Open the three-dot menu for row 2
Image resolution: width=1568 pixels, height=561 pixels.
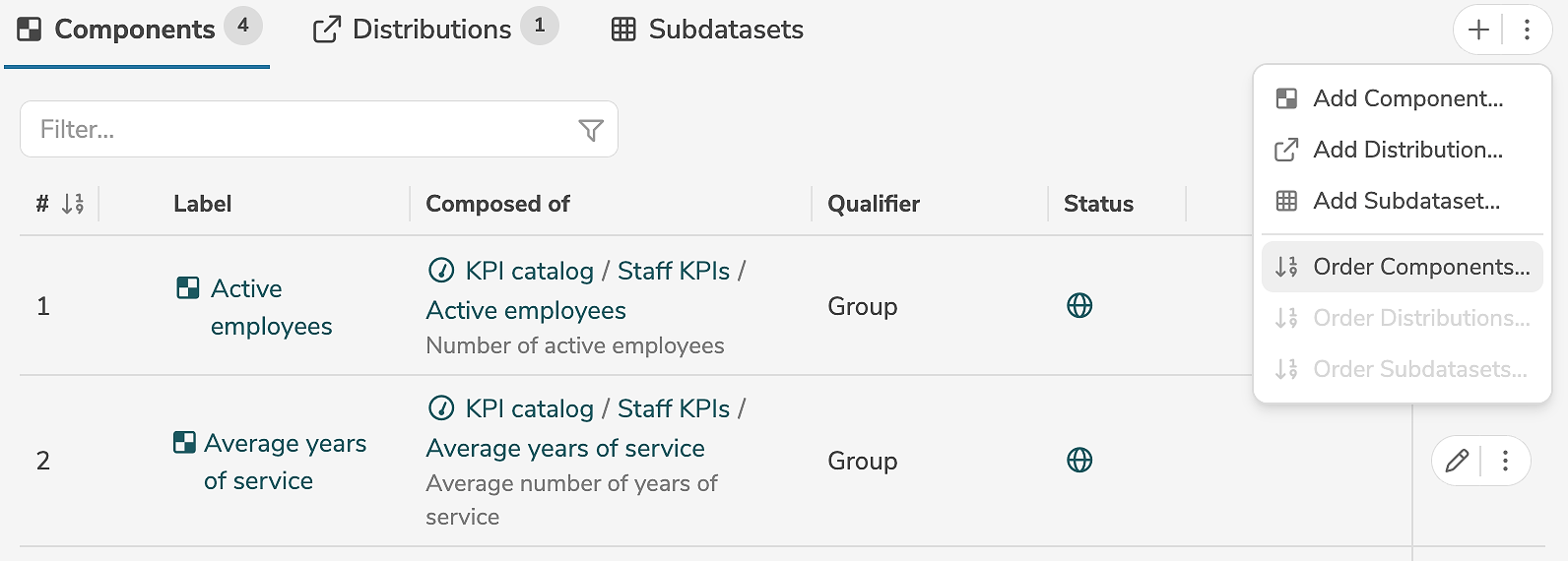(x=1505, y=461)
